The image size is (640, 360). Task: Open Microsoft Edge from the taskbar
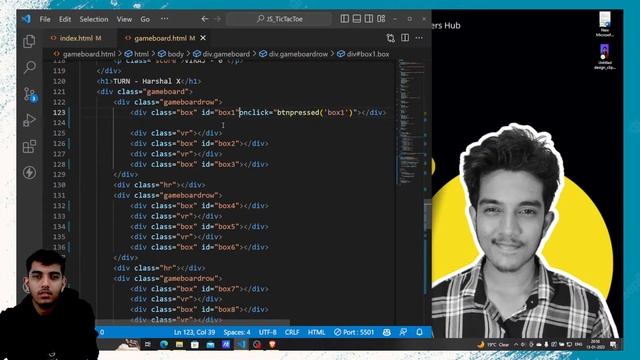pyautogui.click(x=164, y=344)
